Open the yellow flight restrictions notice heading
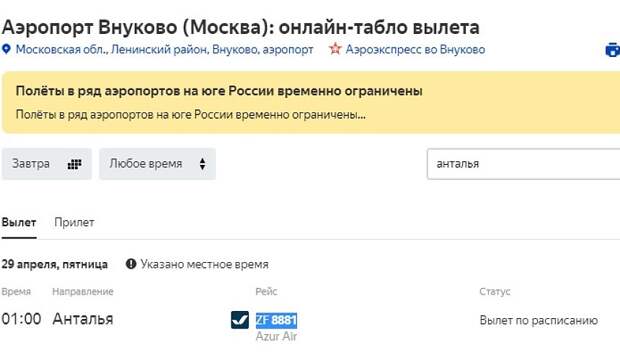The image size is (620, 360). tap(219, 91)
